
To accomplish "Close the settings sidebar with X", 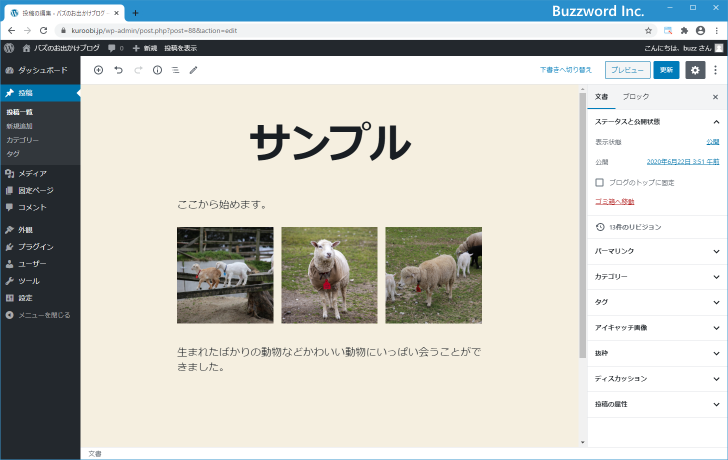I will point(715,97).
